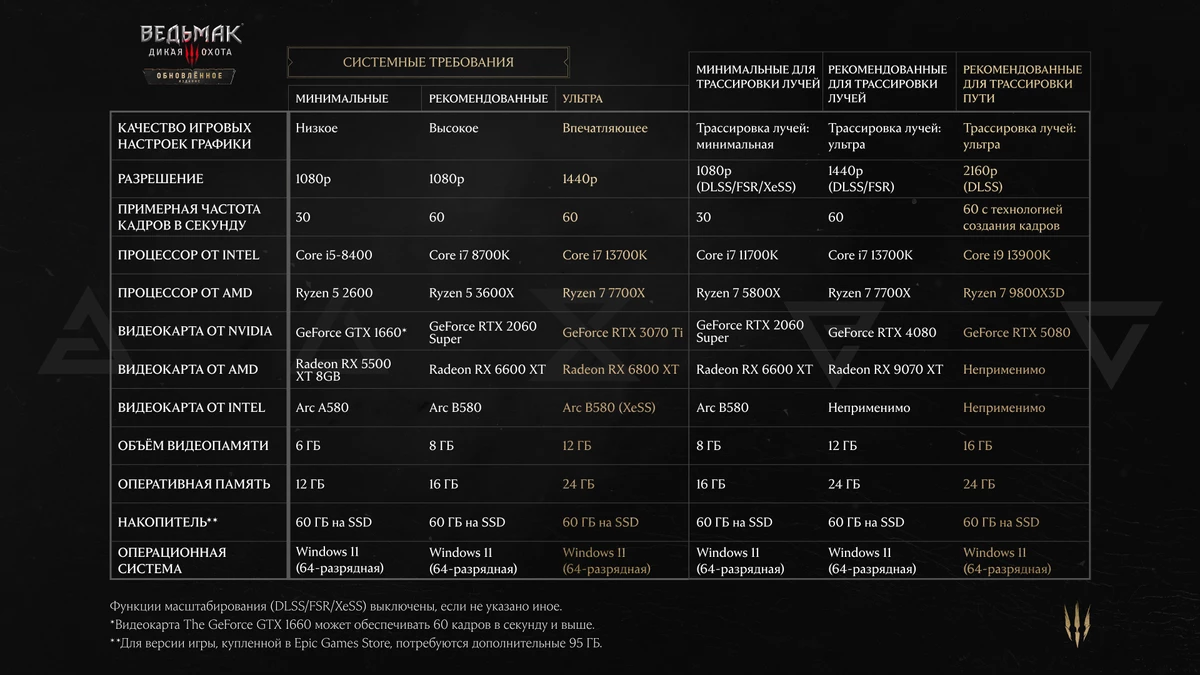The image size is (1200, 675).
Task: Click the Epic Games Store footnote text
Action: click(x=356, y=642)
